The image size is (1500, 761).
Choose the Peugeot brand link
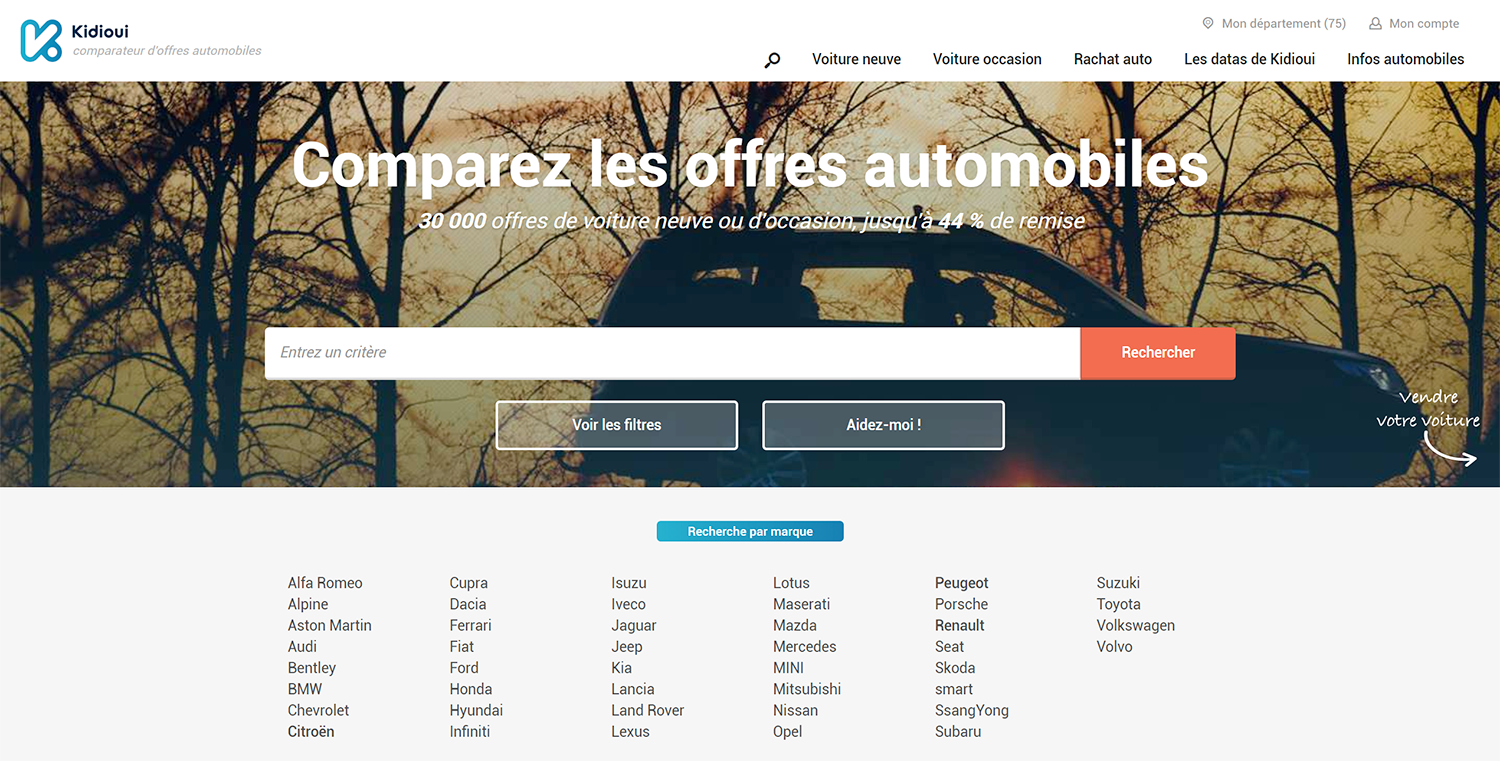[x=961, y=583]
